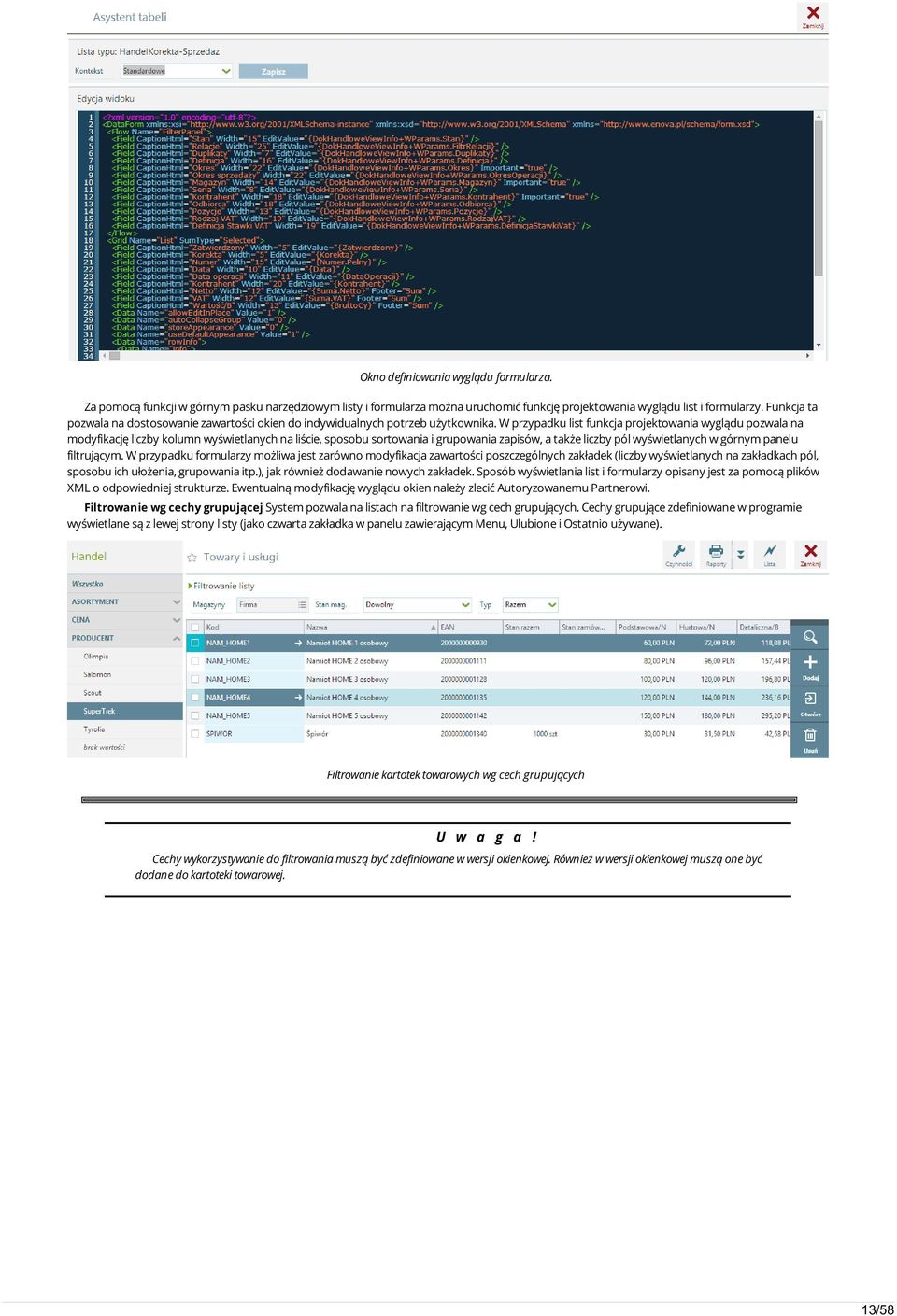Open the Kontekst dropdown showing Standardowe

click(178, 71)
